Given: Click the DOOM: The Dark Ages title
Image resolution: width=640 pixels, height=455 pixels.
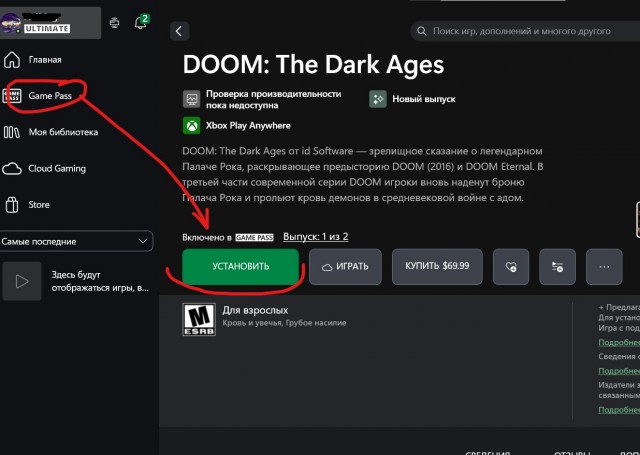Looking at the screenshot, I should coord(313,65).
